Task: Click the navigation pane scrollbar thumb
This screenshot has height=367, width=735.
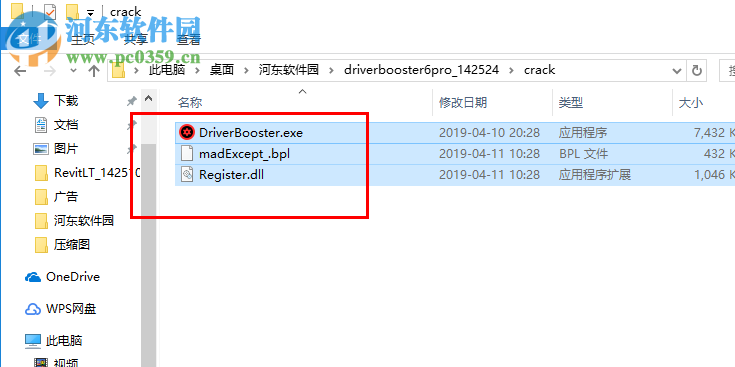Action: click(x=149, y=255)
